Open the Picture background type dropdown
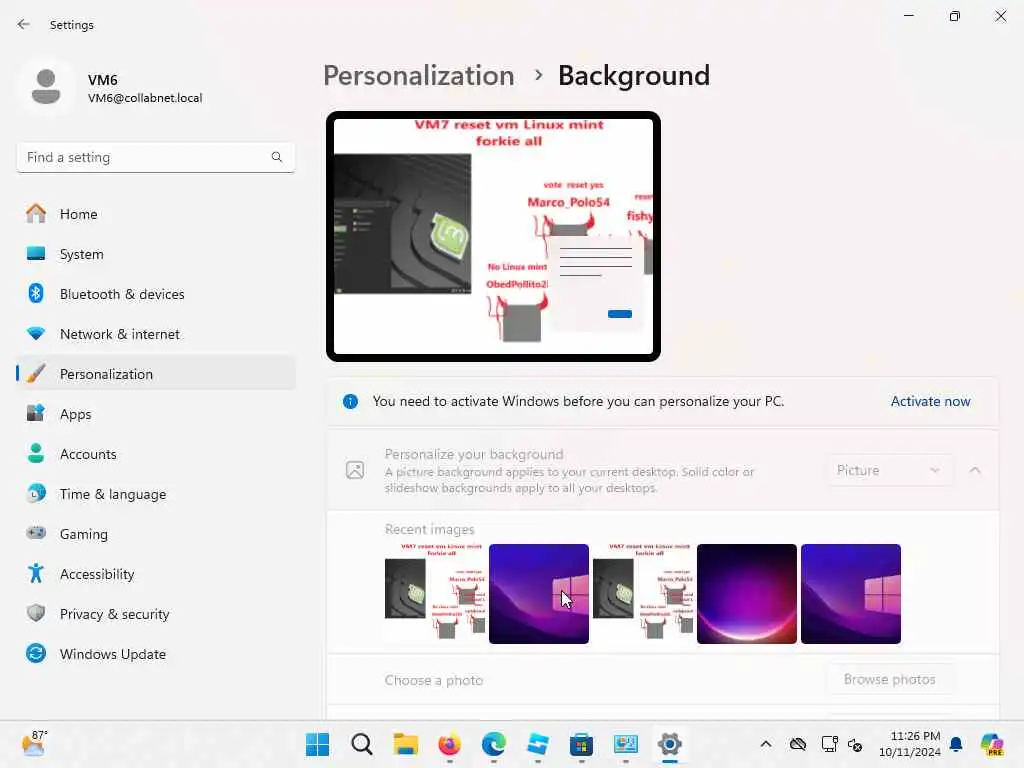Viewport: 1024px width, 768px height. pyautogui.click(x=888, y=470)
